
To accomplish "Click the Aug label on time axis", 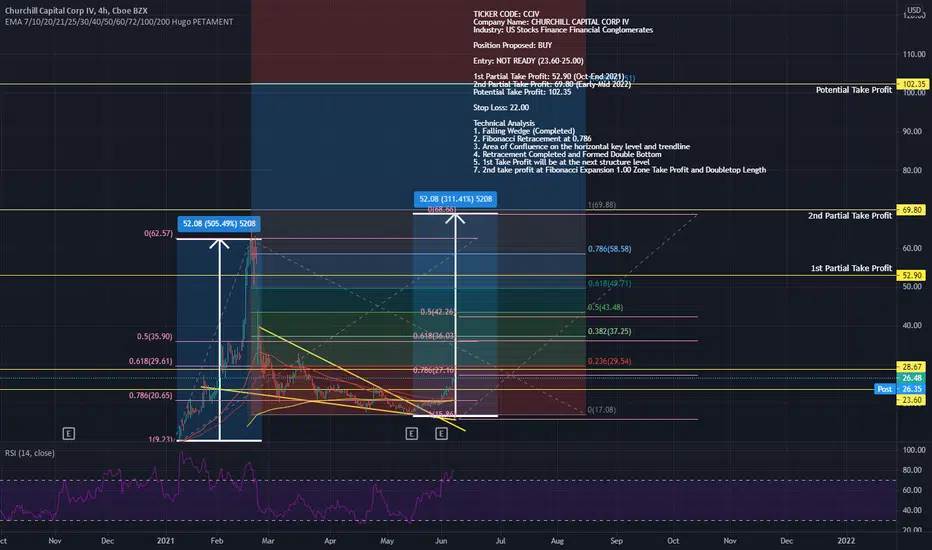I will (557, 540).
